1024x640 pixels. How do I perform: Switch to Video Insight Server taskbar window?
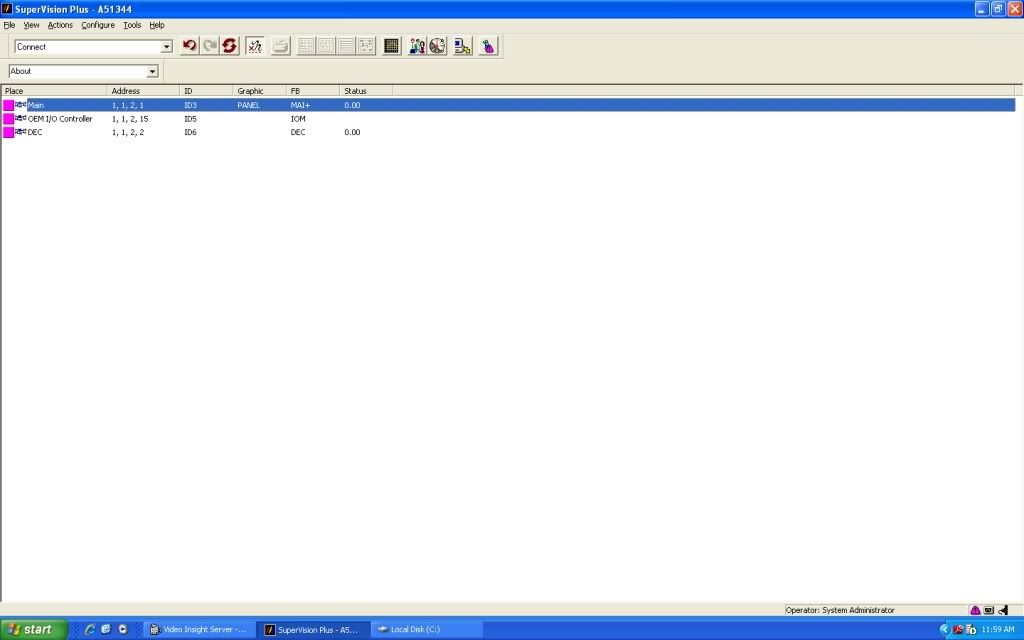click(x=199, y=630)
